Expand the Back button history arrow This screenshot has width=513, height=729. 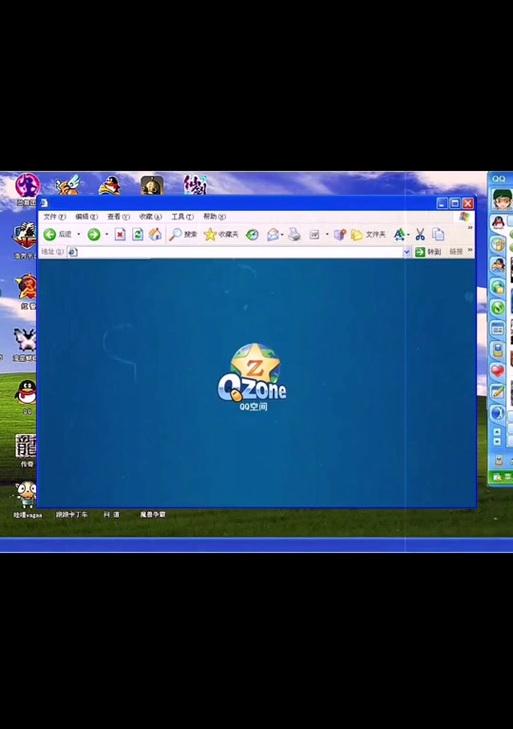79,235
